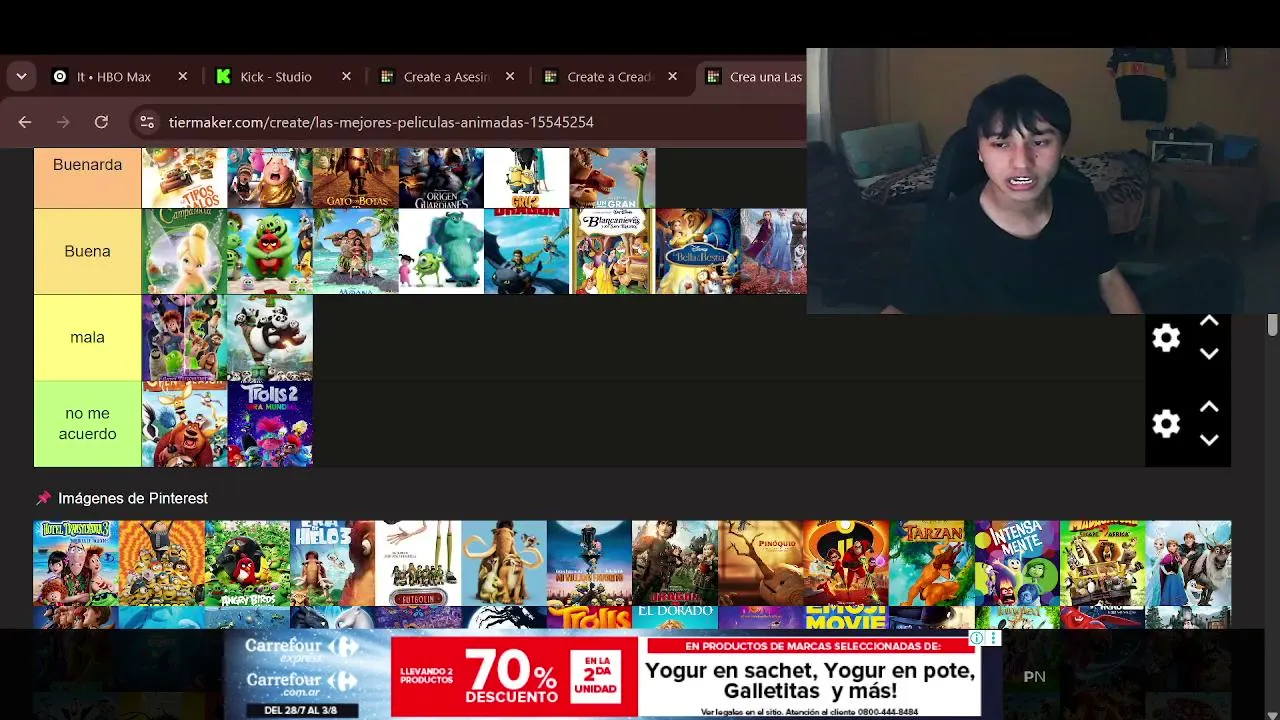
Task: Close the Create a Asesin tab
Action: 510,77
